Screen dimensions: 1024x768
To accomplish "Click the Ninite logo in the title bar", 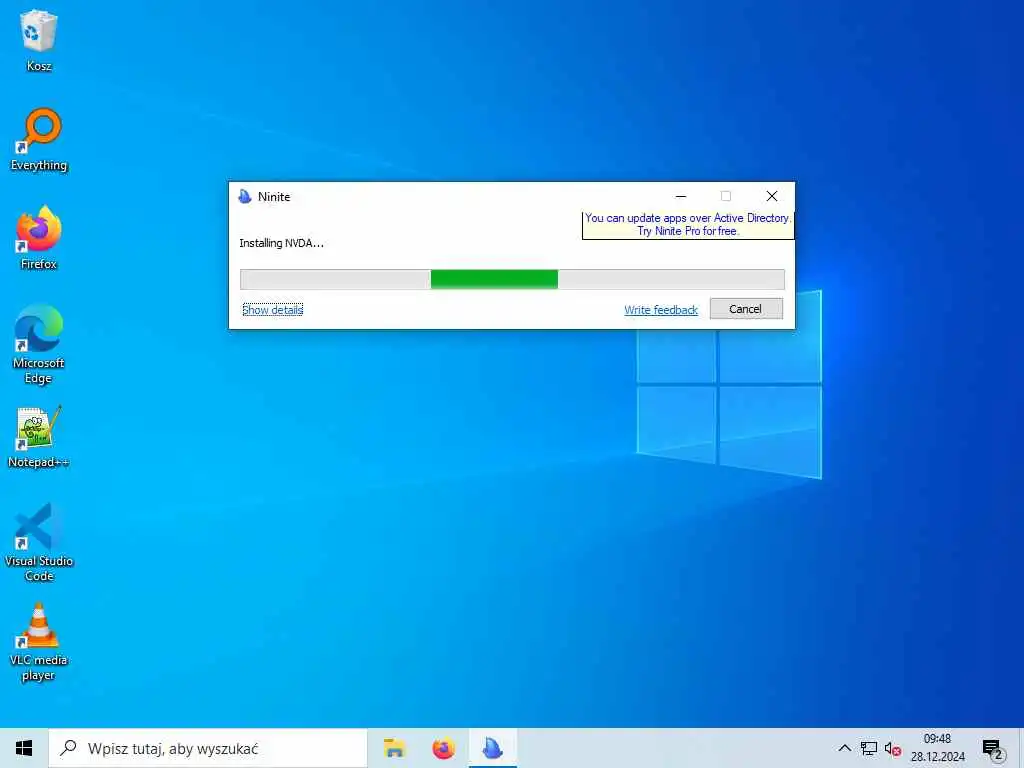I will coord(245,197).
